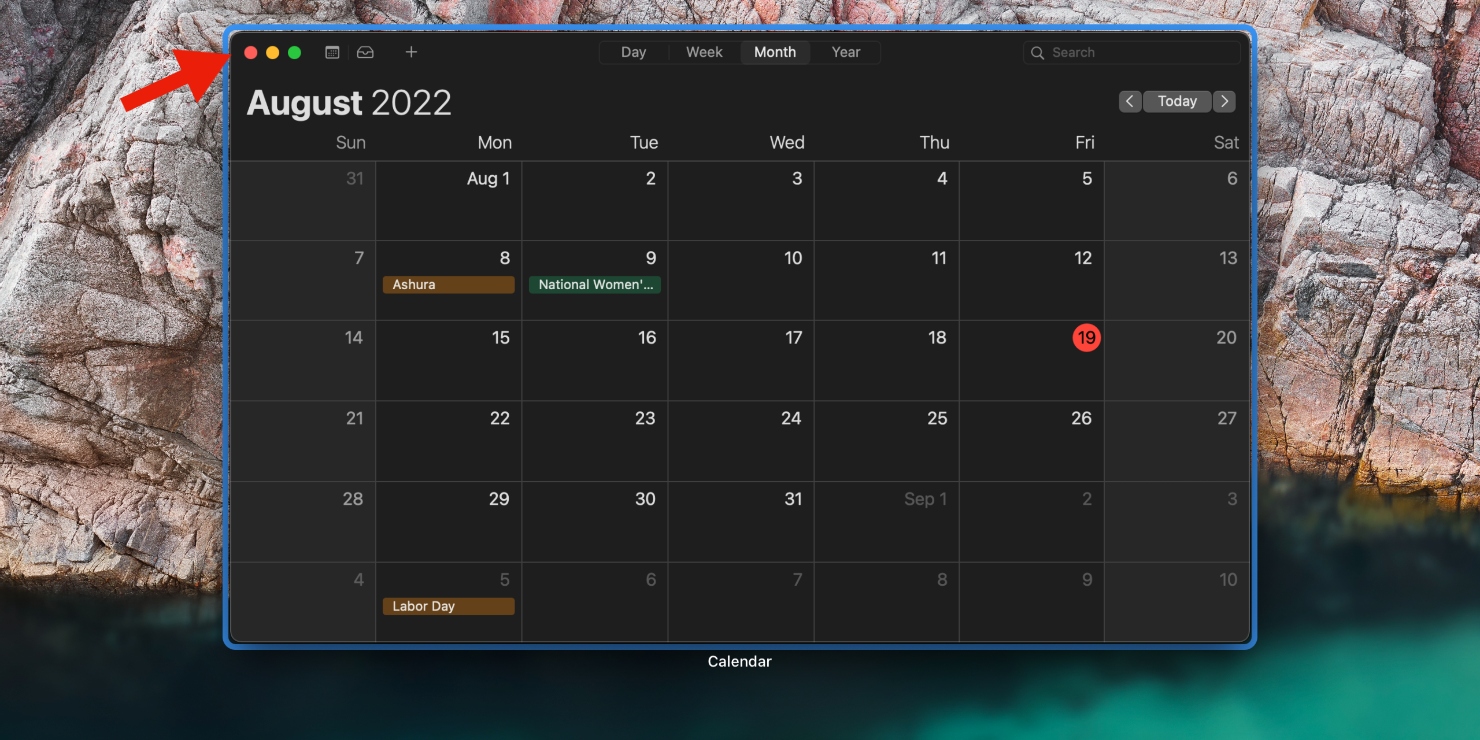
Task: Go to next month arrow
Action: (x=1225, y=101)
